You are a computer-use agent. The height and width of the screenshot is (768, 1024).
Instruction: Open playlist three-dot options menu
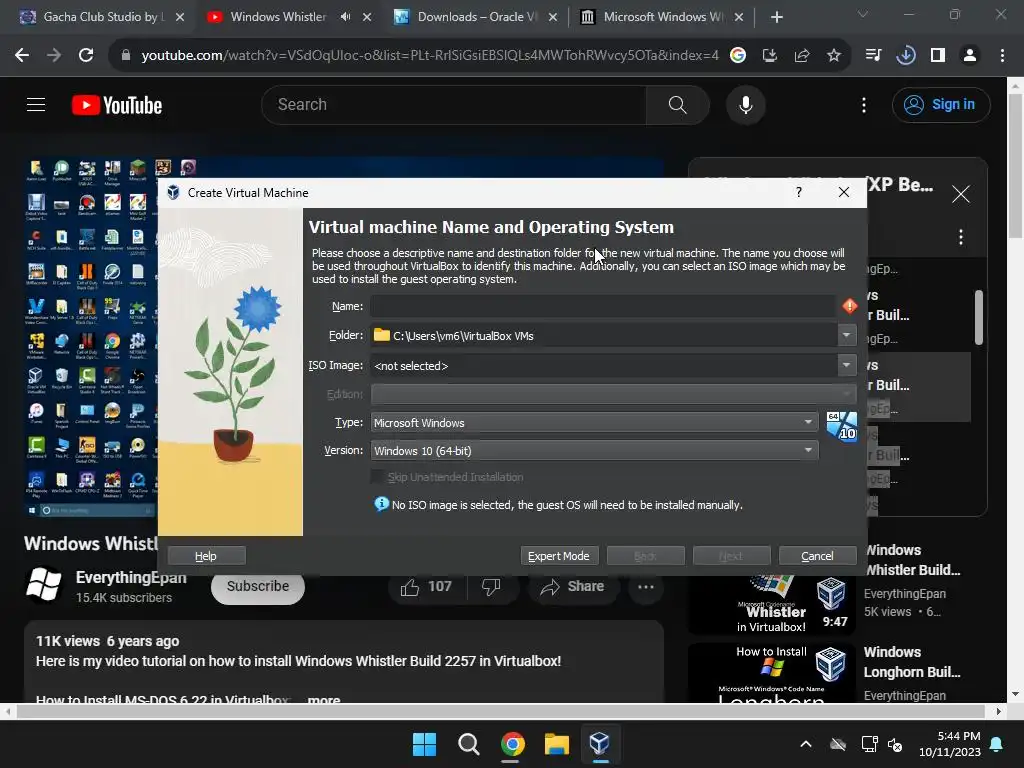point(961,237)
